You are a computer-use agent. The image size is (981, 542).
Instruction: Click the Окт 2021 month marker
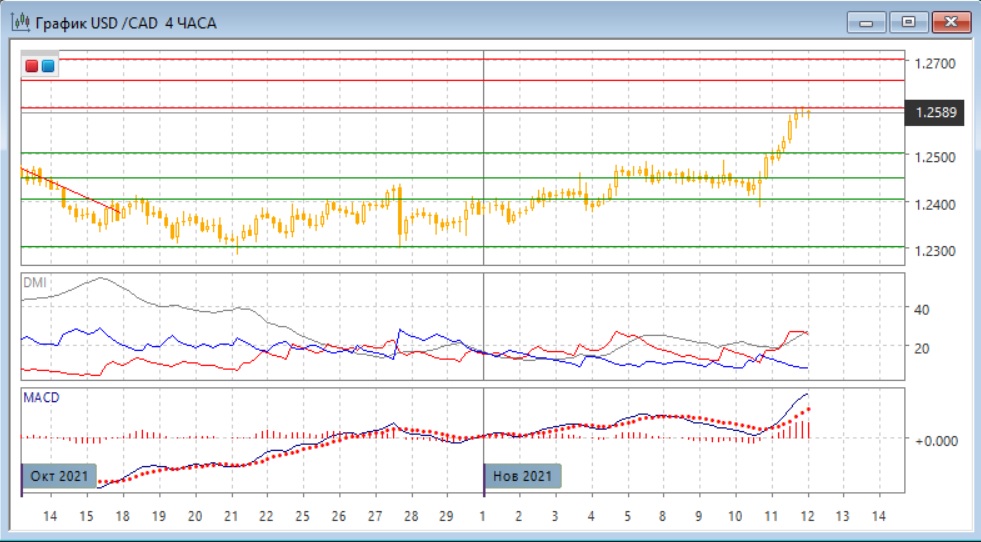[59, 476]
